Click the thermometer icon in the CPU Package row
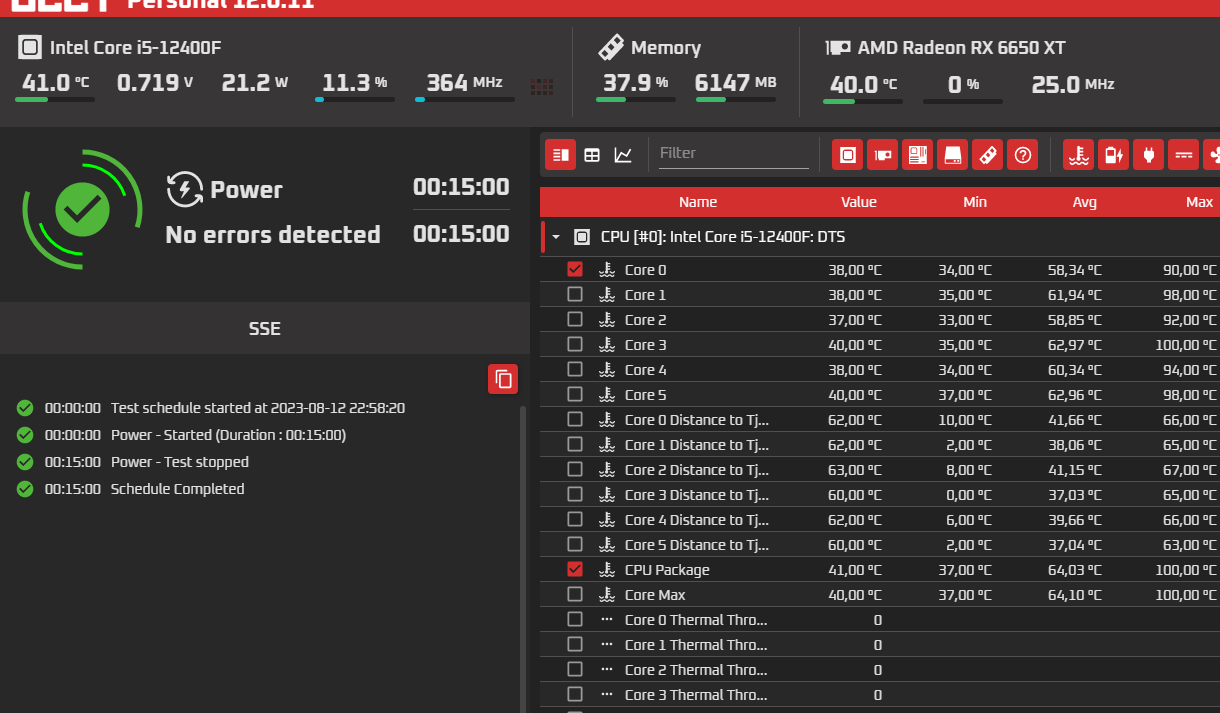The image size is (1220, 713). point(607,570)
